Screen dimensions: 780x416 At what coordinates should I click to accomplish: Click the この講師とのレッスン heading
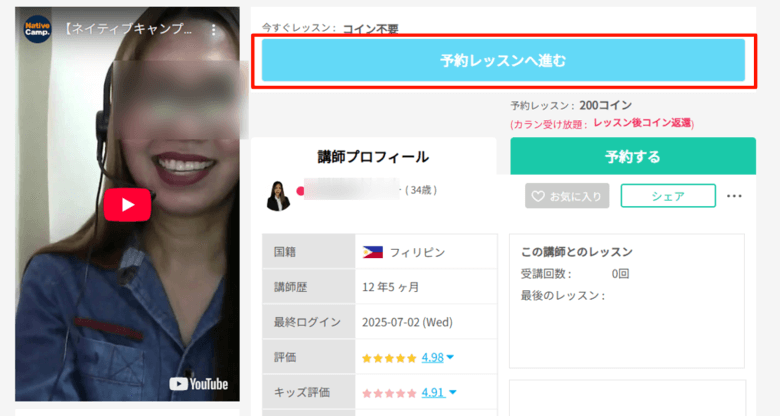pyautogui.click(x=577, y=252)
